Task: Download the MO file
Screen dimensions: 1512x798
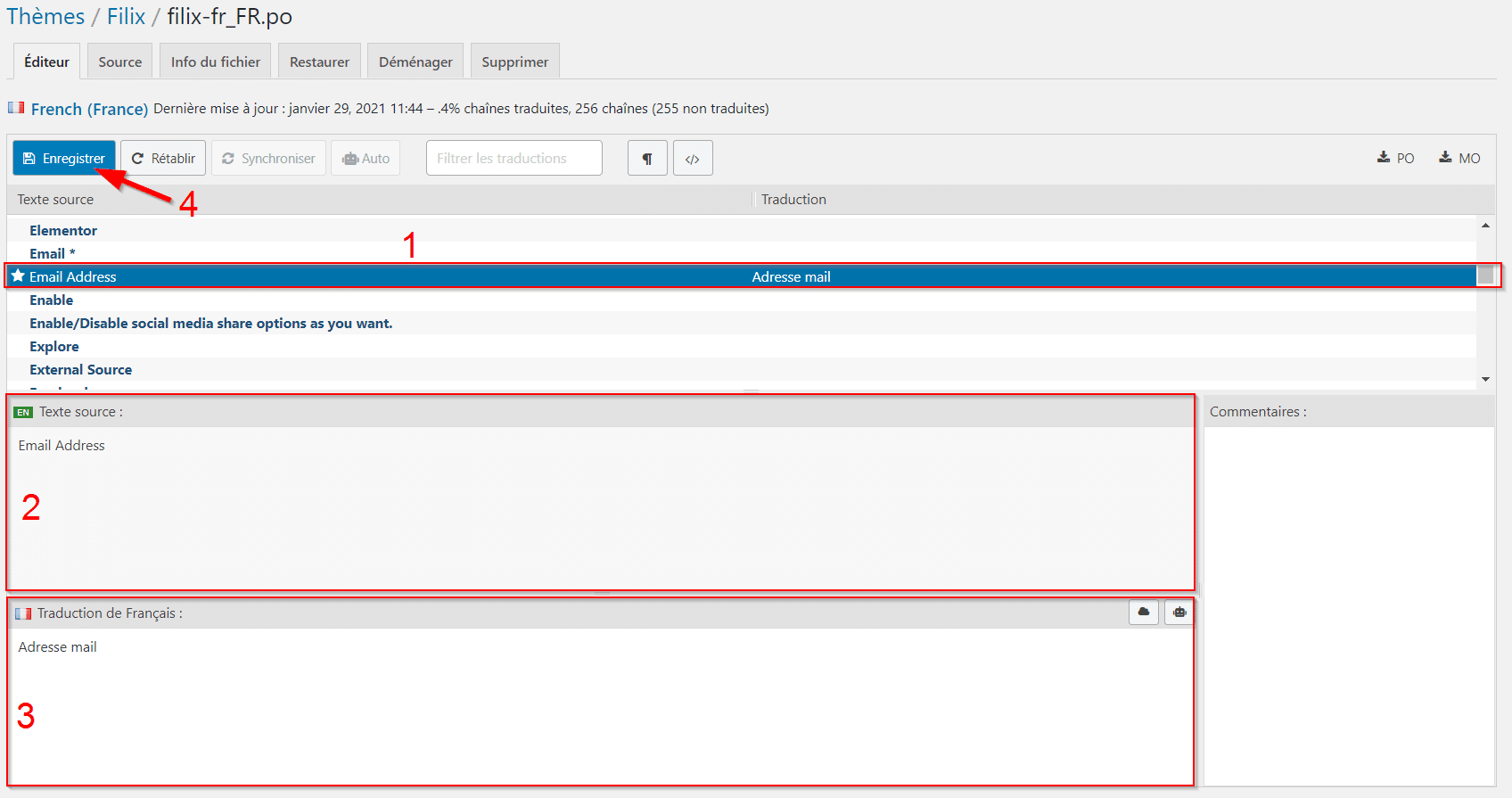Action: 1459,158
